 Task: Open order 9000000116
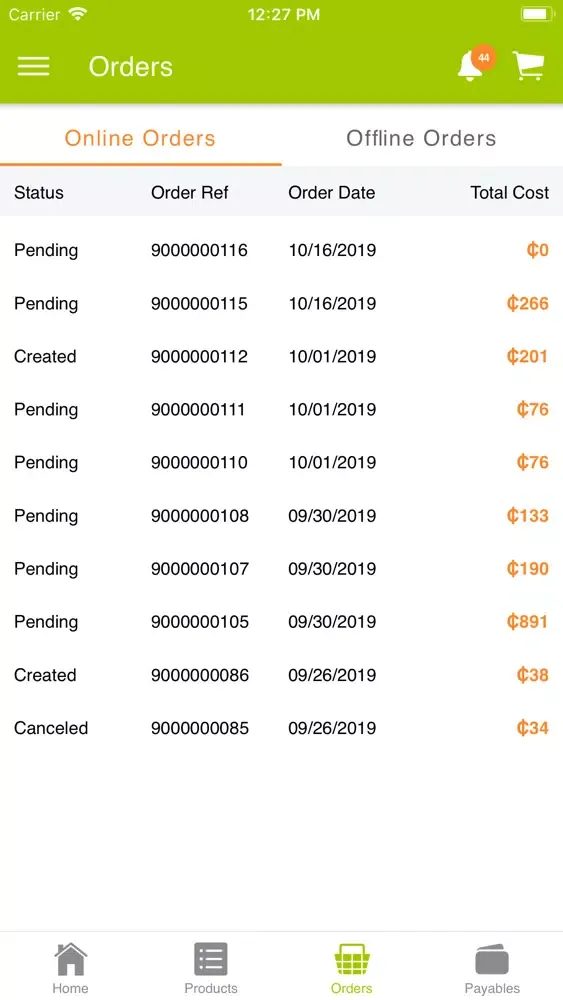click(x=281, y=250)
